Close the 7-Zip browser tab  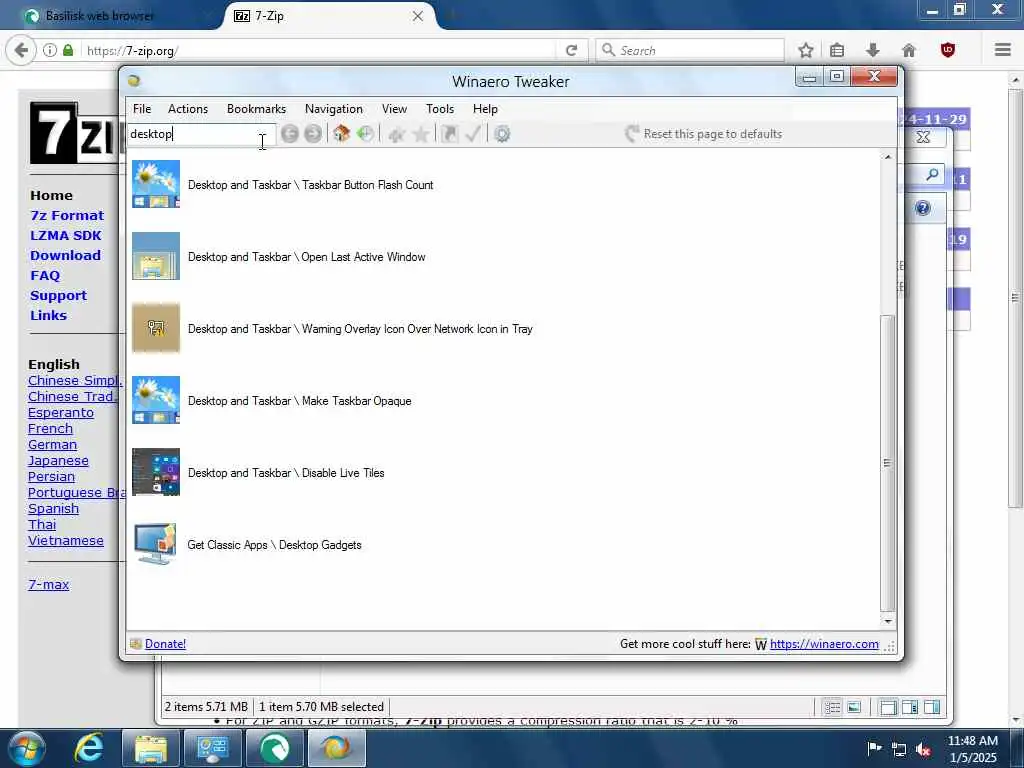(418, 16)
